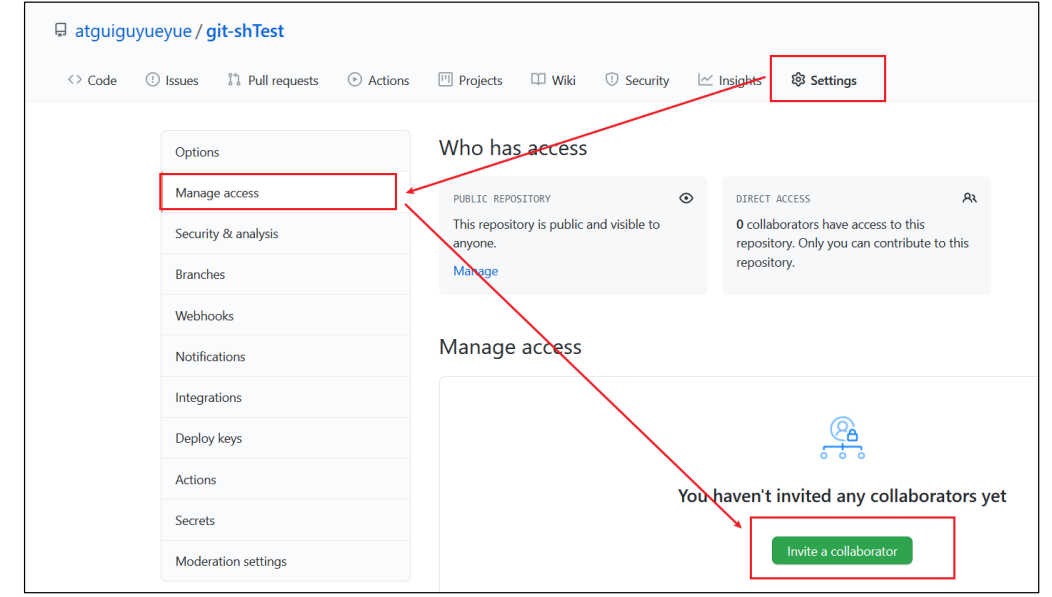Click the Code angle-brackets icon

[74, 80]
